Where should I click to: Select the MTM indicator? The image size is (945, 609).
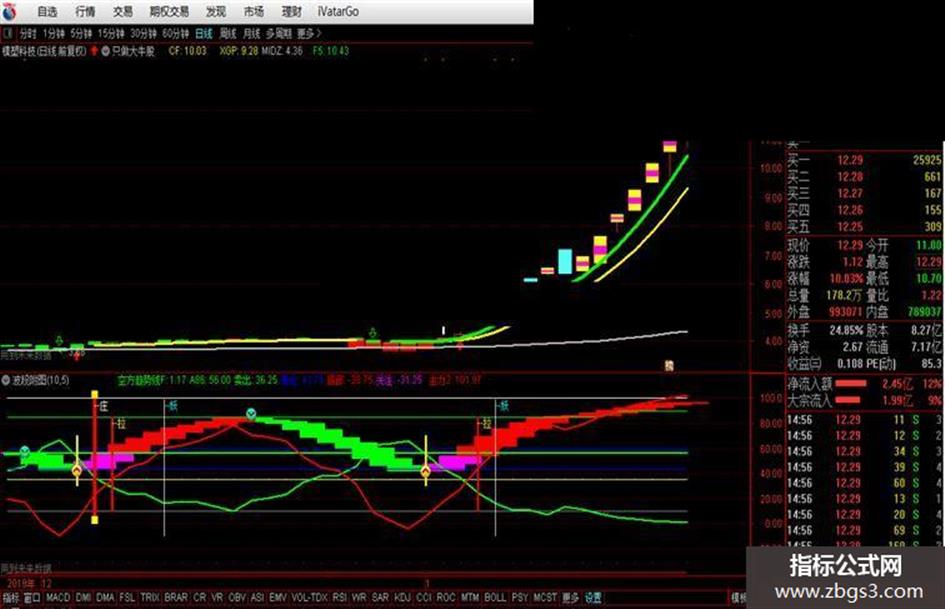coord(469,598)
